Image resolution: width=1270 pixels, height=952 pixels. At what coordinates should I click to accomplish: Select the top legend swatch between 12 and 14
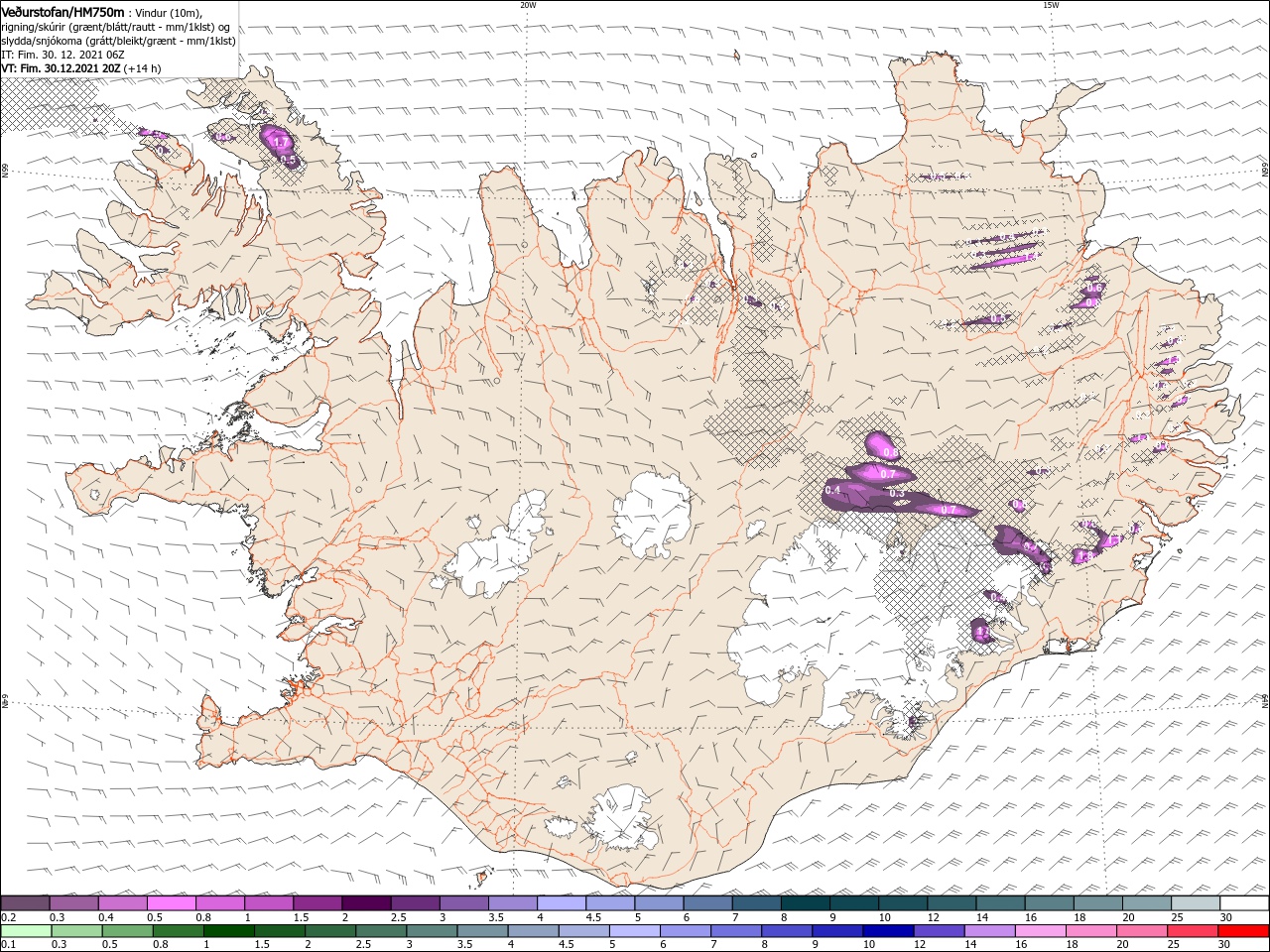coord(952,903)
